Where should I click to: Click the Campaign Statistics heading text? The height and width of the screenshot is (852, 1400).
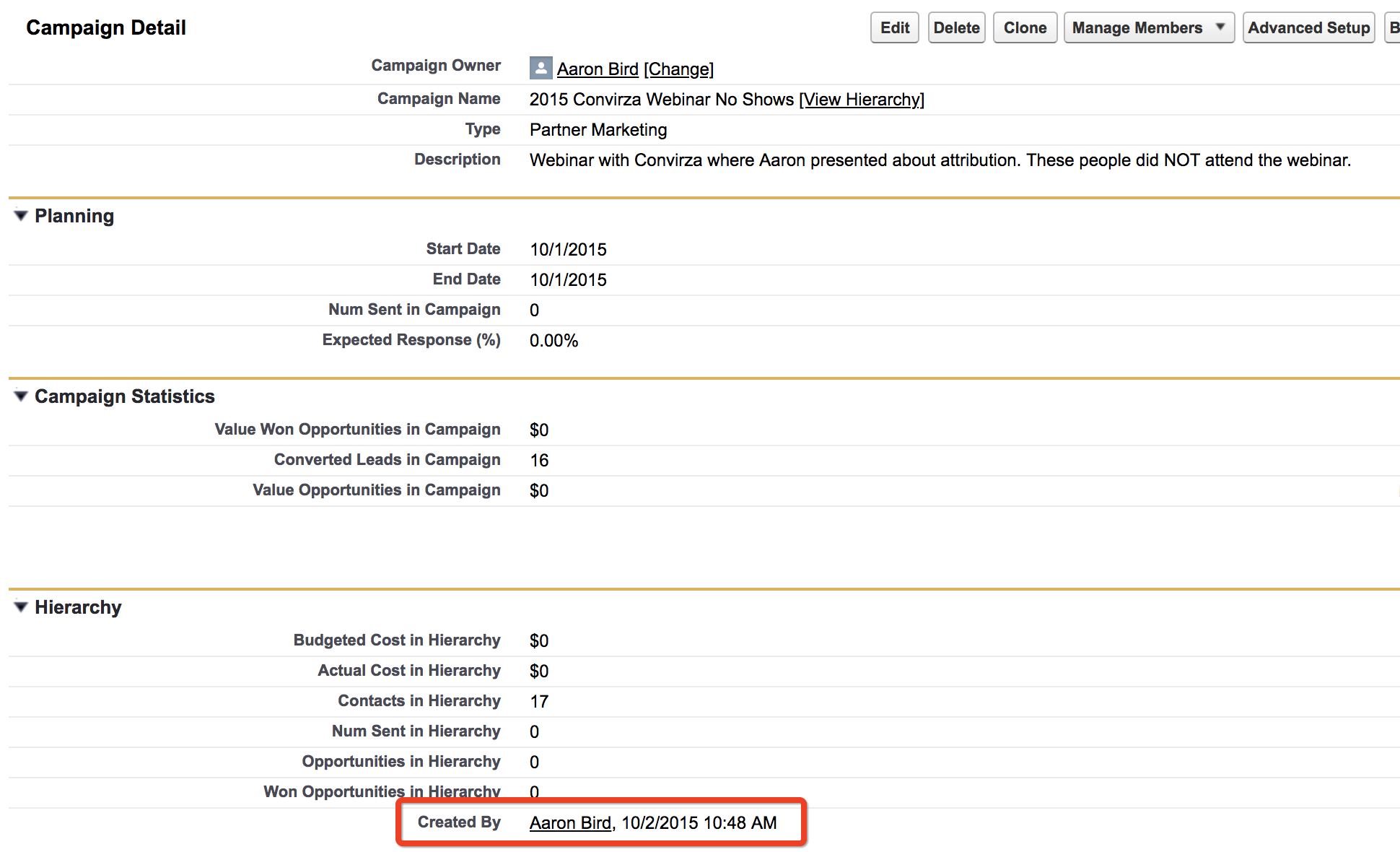tap(125, 396)
